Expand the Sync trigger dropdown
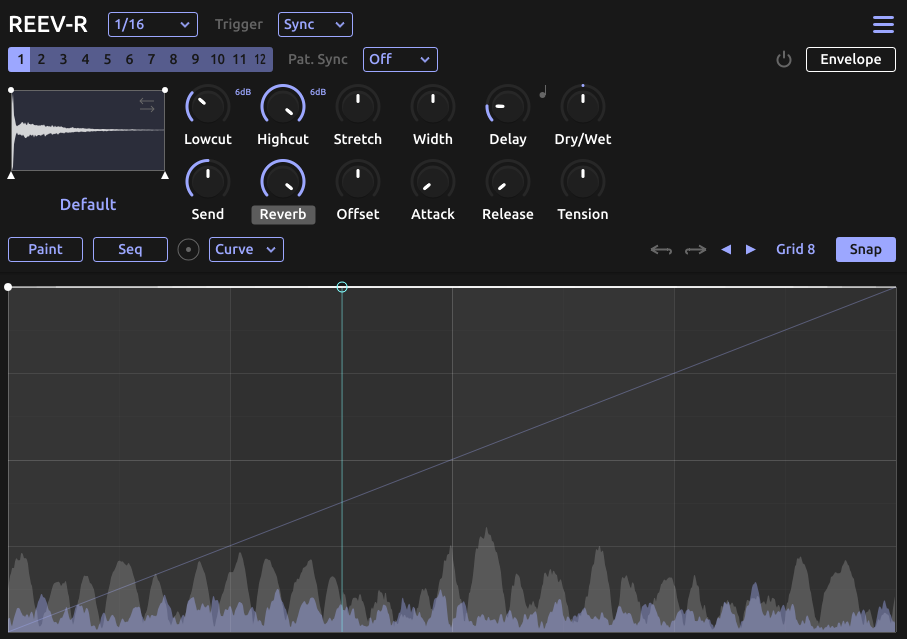Viewport: 907px width, 639px height. 315,24
